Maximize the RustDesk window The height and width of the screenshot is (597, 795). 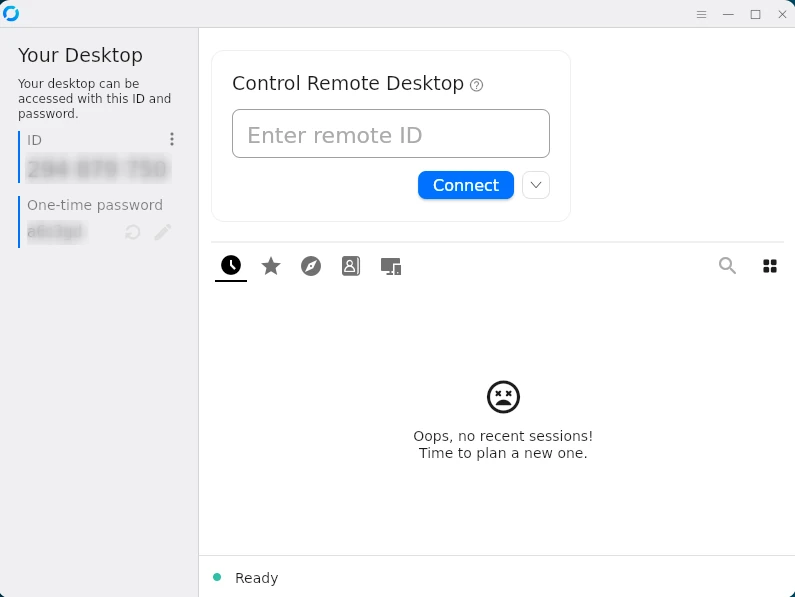click(x=755, y=14)
